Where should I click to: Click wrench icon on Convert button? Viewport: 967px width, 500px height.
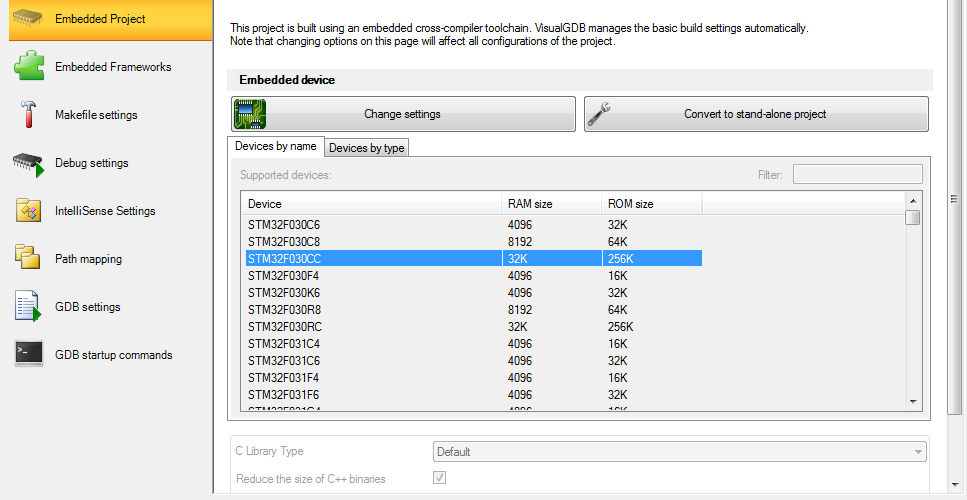(599, 114)
